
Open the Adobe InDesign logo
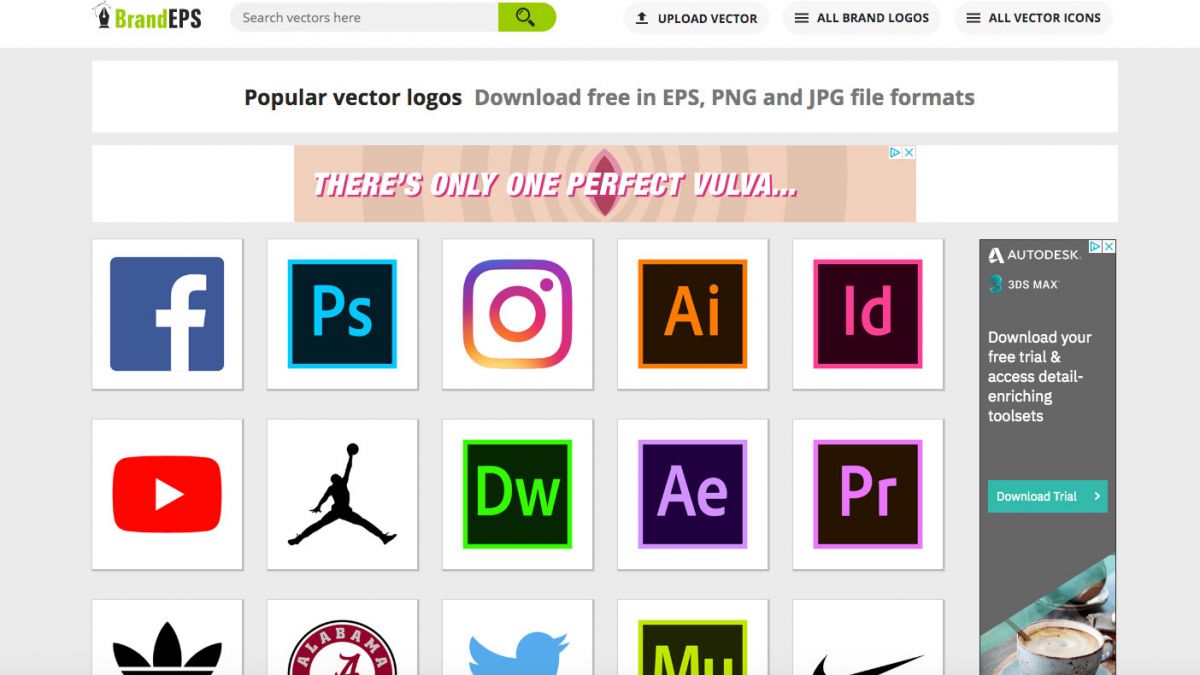point(868,313)
